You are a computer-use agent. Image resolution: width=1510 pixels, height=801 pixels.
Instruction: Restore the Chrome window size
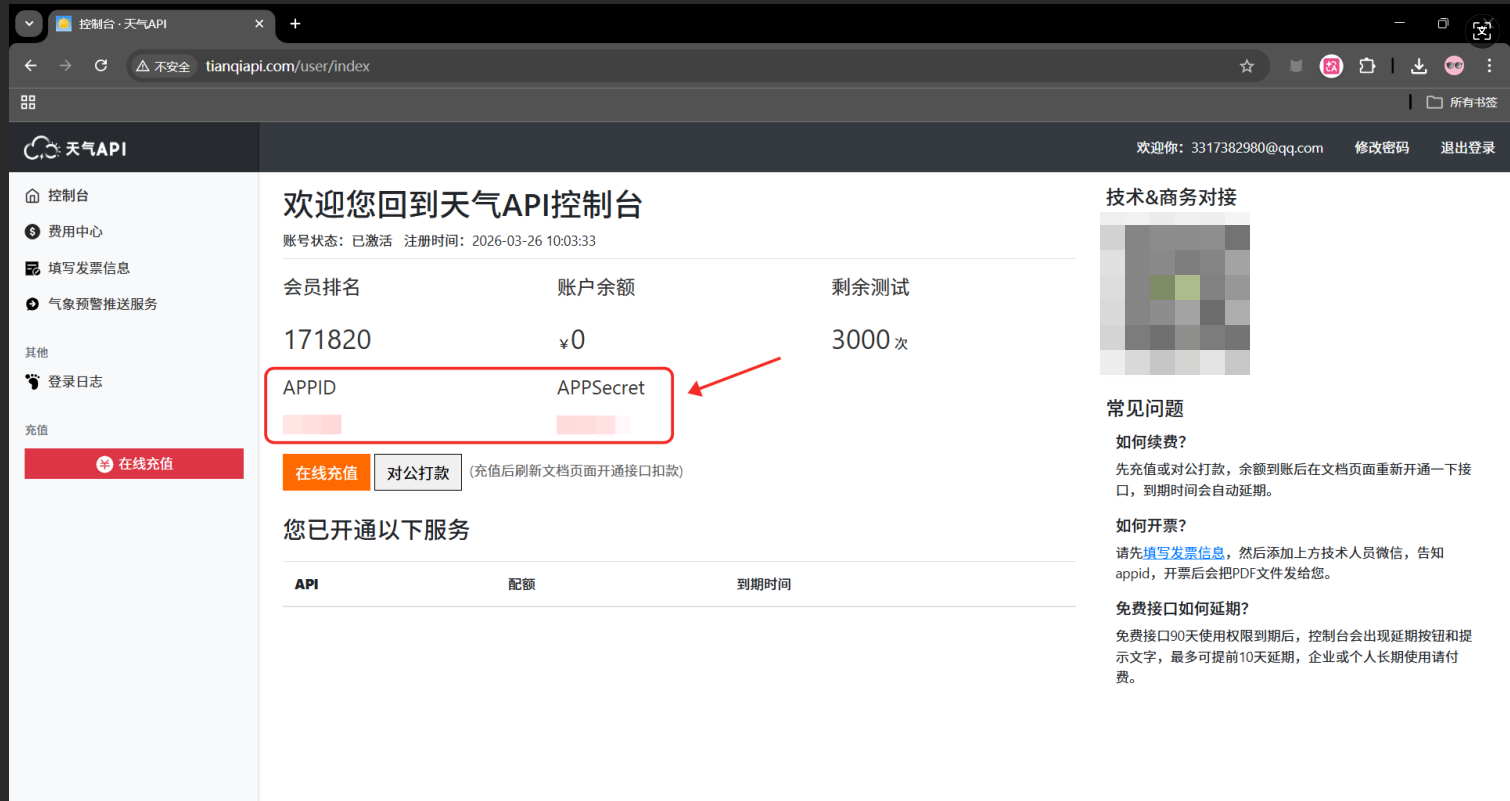point(1443,23)
